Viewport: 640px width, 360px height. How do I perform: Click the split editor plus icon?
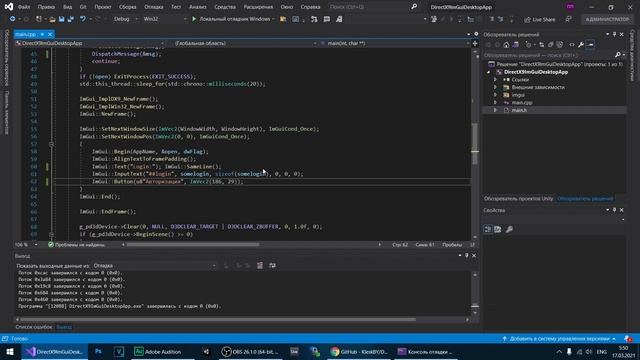point(475,43)
